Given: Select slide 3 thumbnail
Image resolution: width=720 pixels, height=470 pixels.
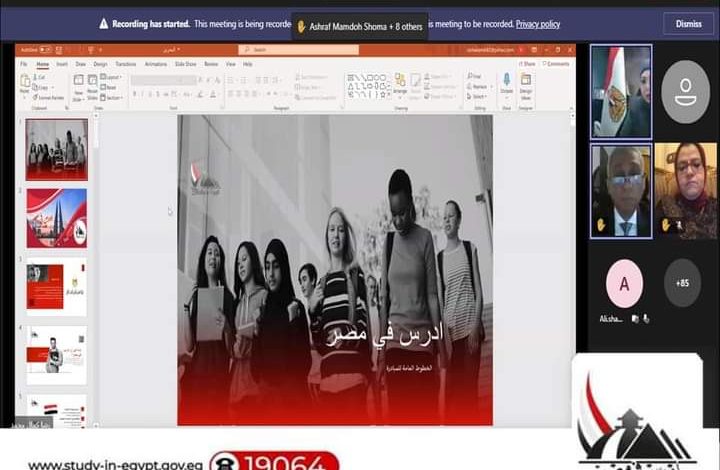Looking at the screenshot, I should 56,287.
